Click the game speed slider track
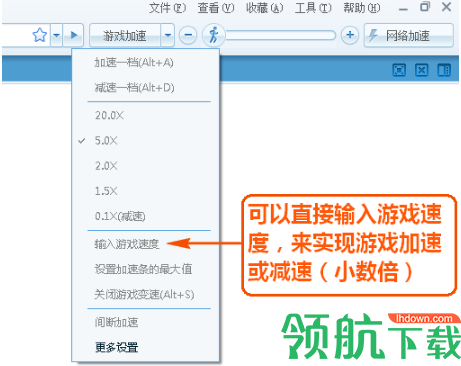This screenshot has height=366, width=461. pos(281,35)
